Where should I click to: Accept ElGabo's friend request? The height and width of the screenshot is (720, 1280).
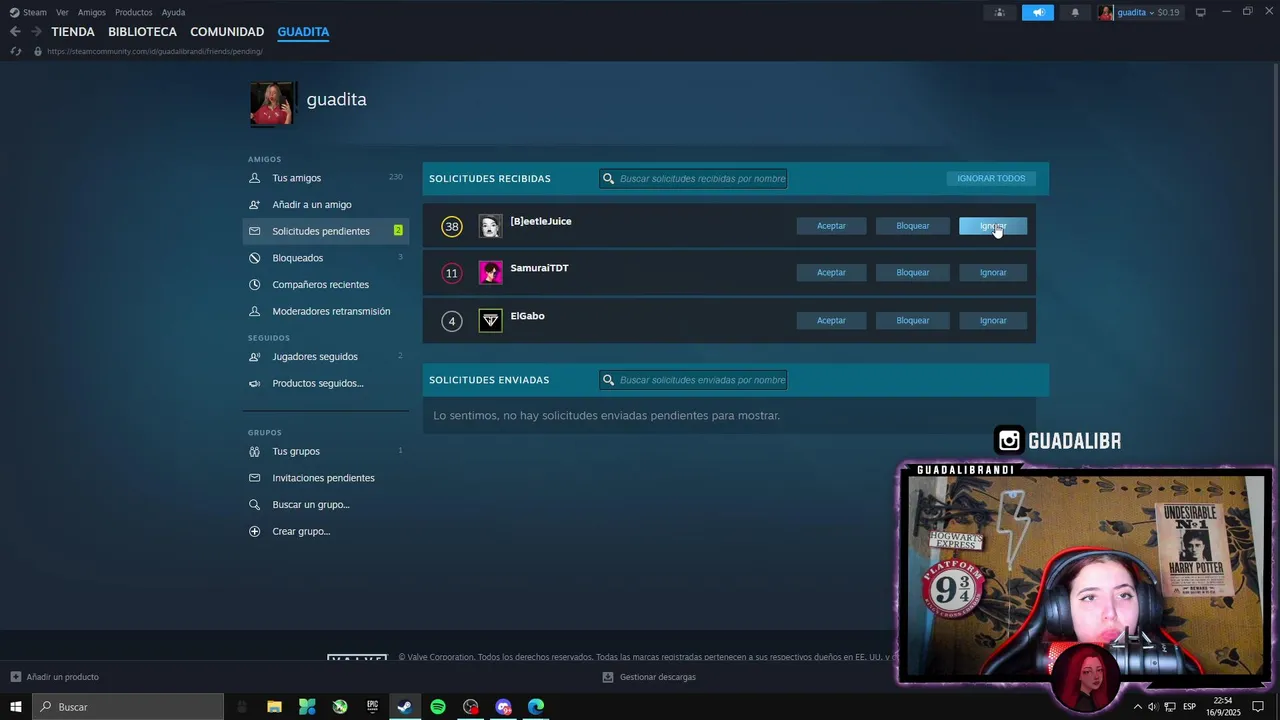(831, 320)
